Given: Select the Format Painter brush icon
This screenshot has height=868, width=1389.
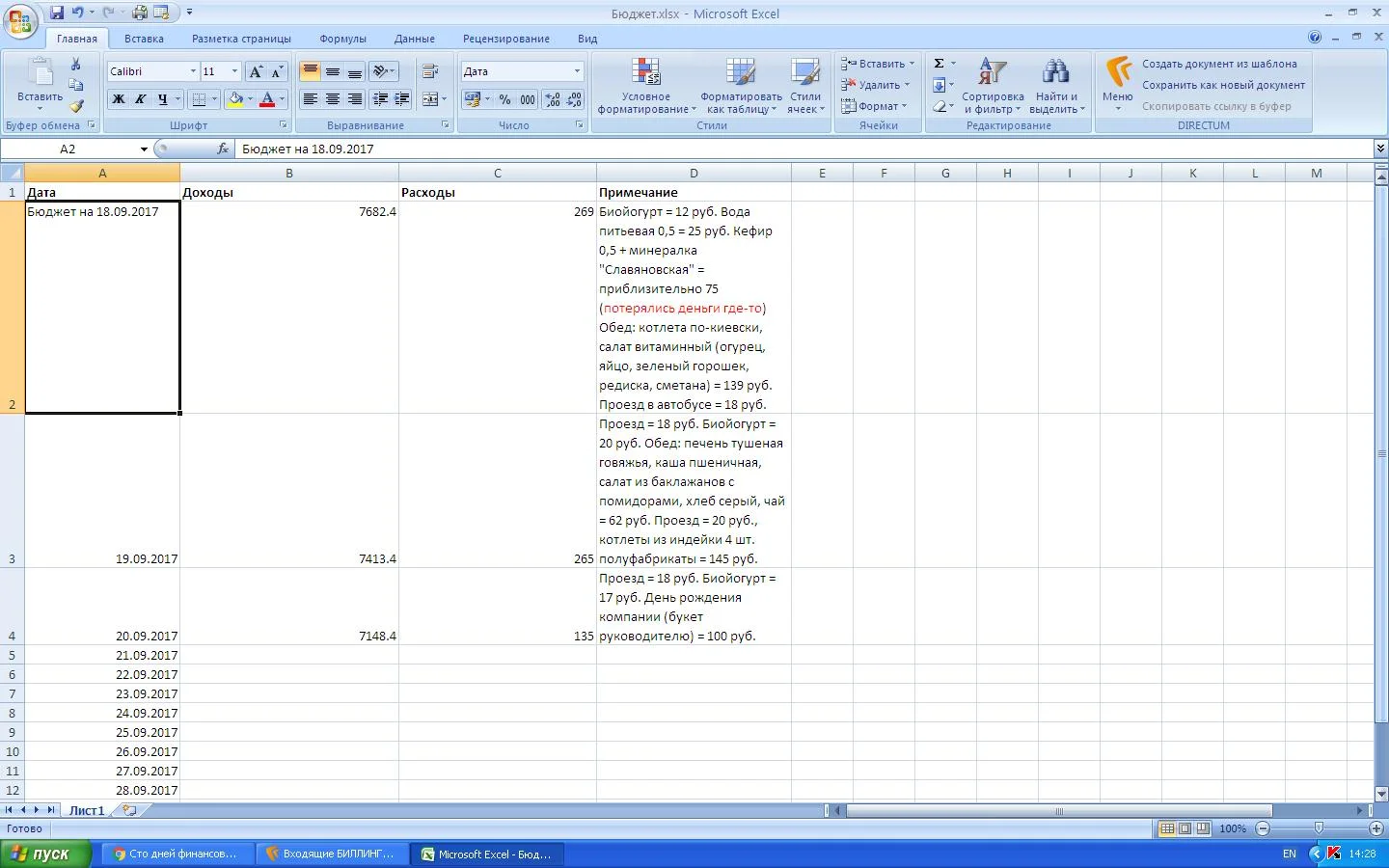Looking at the screenshot, I should (x=76, y=106).
